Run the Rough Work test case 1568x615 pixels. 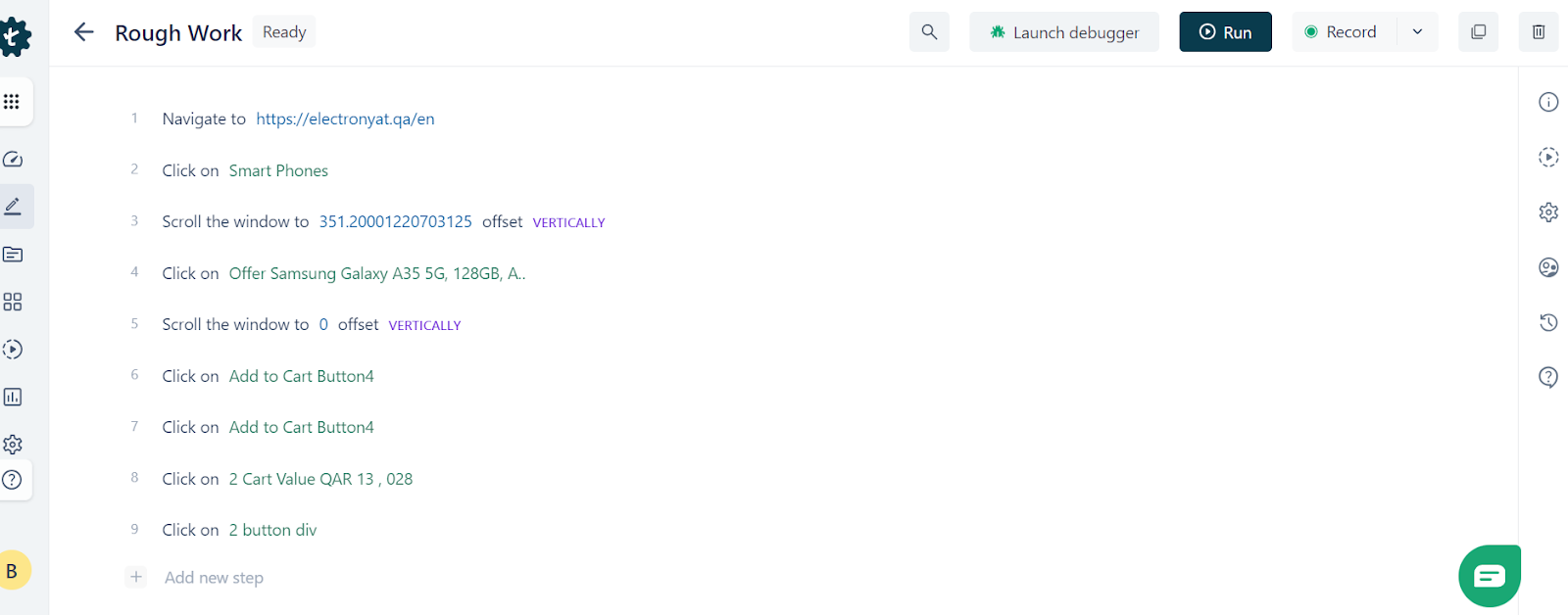pyautogui.click(x=1225, y=32)
